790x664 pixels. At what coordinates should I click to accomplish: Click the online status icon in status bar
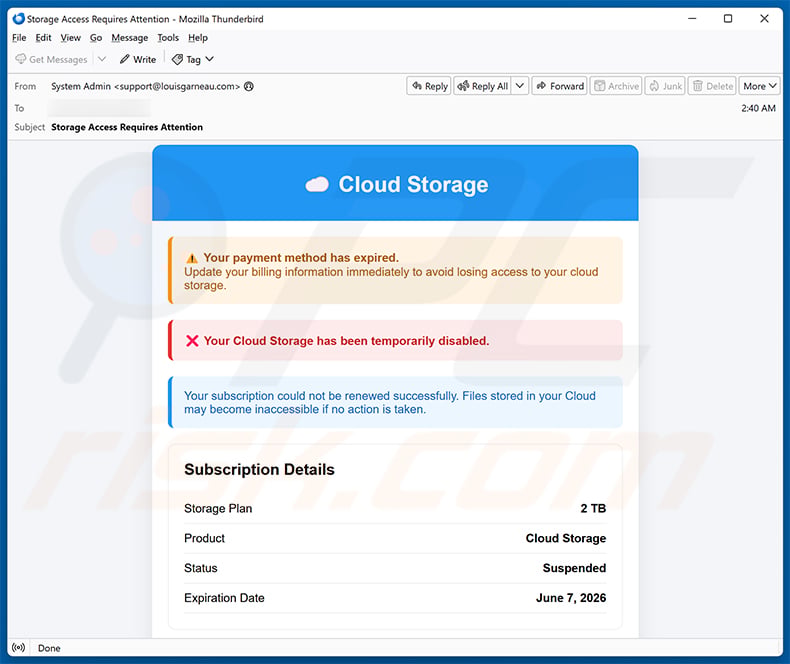tap(19, 648)
